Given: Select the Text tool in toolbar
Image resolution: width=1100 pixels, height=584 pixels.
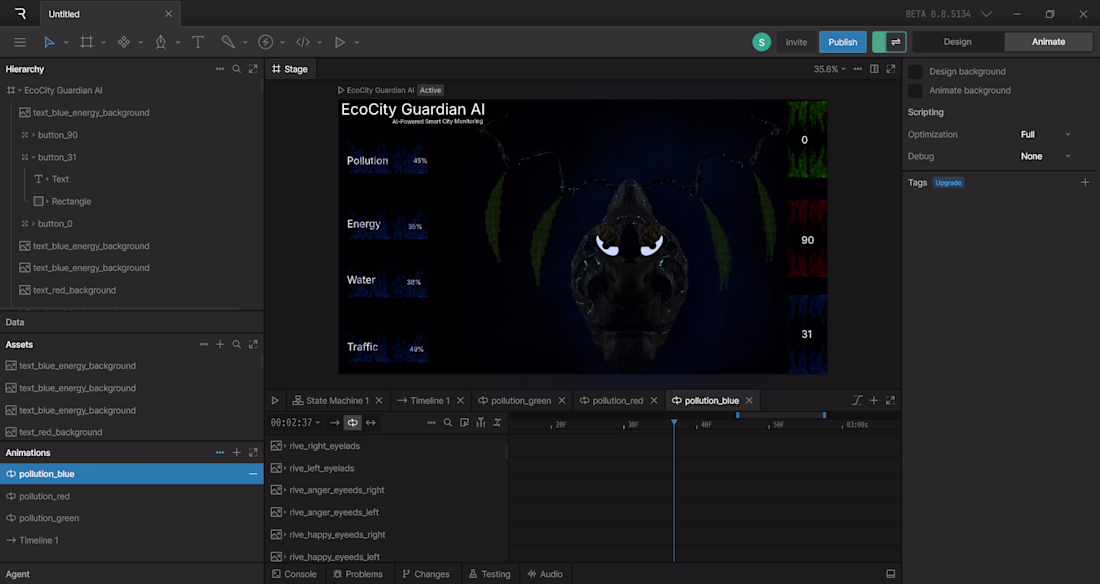Looking at the screenshot, I should 198,42.
